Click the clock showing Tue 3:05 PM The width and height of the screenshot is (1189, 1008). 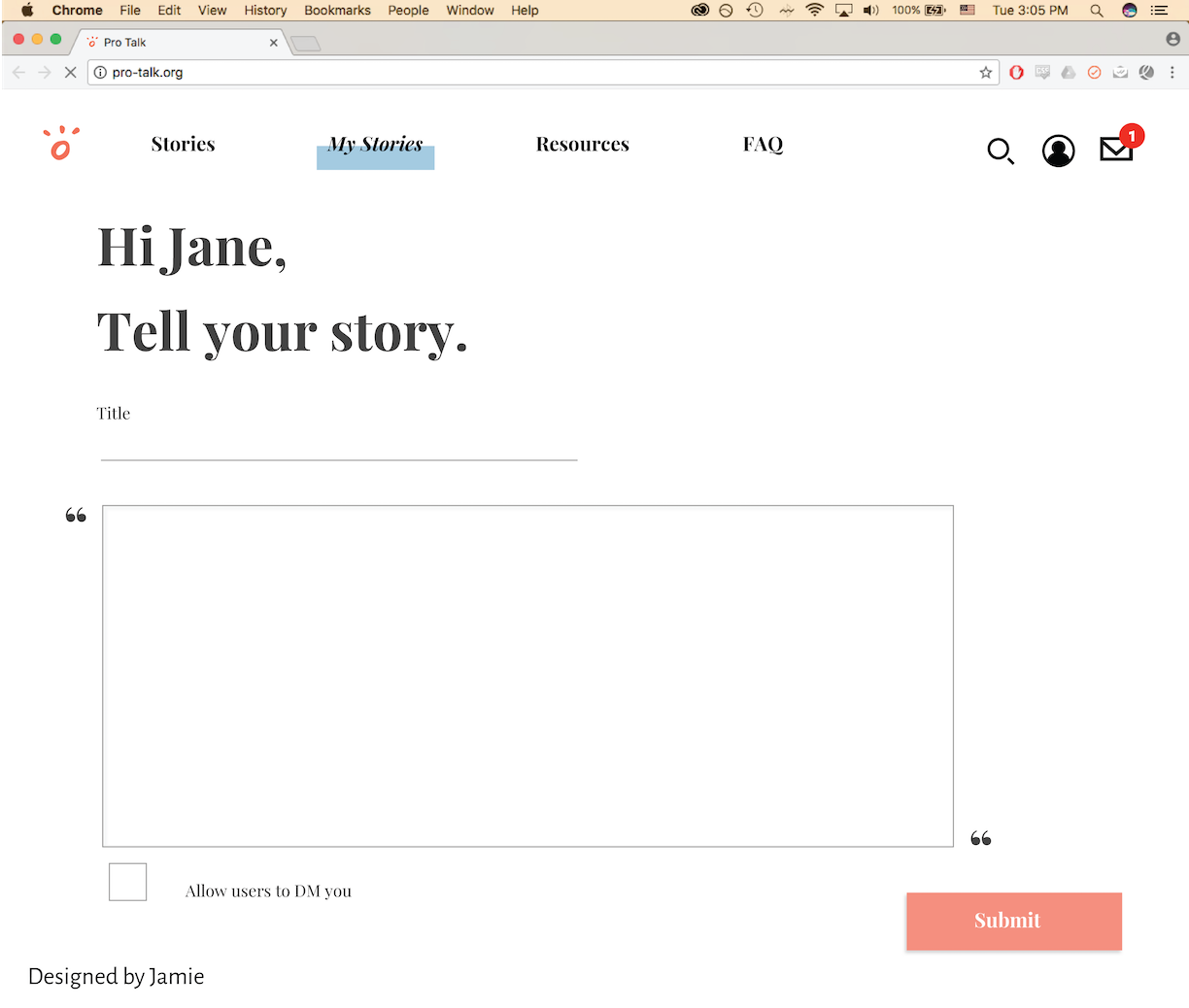click(1030, 10)
